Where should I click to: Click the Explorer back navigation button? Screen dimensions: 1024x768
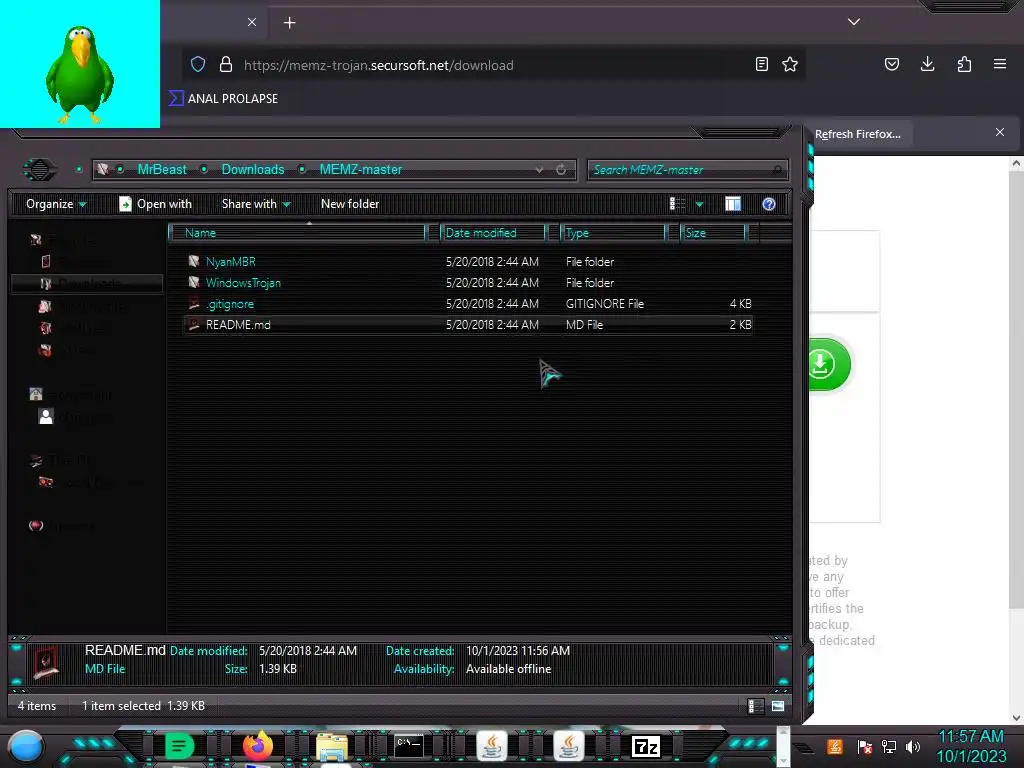pyautogui.click(x=40, y=170)
